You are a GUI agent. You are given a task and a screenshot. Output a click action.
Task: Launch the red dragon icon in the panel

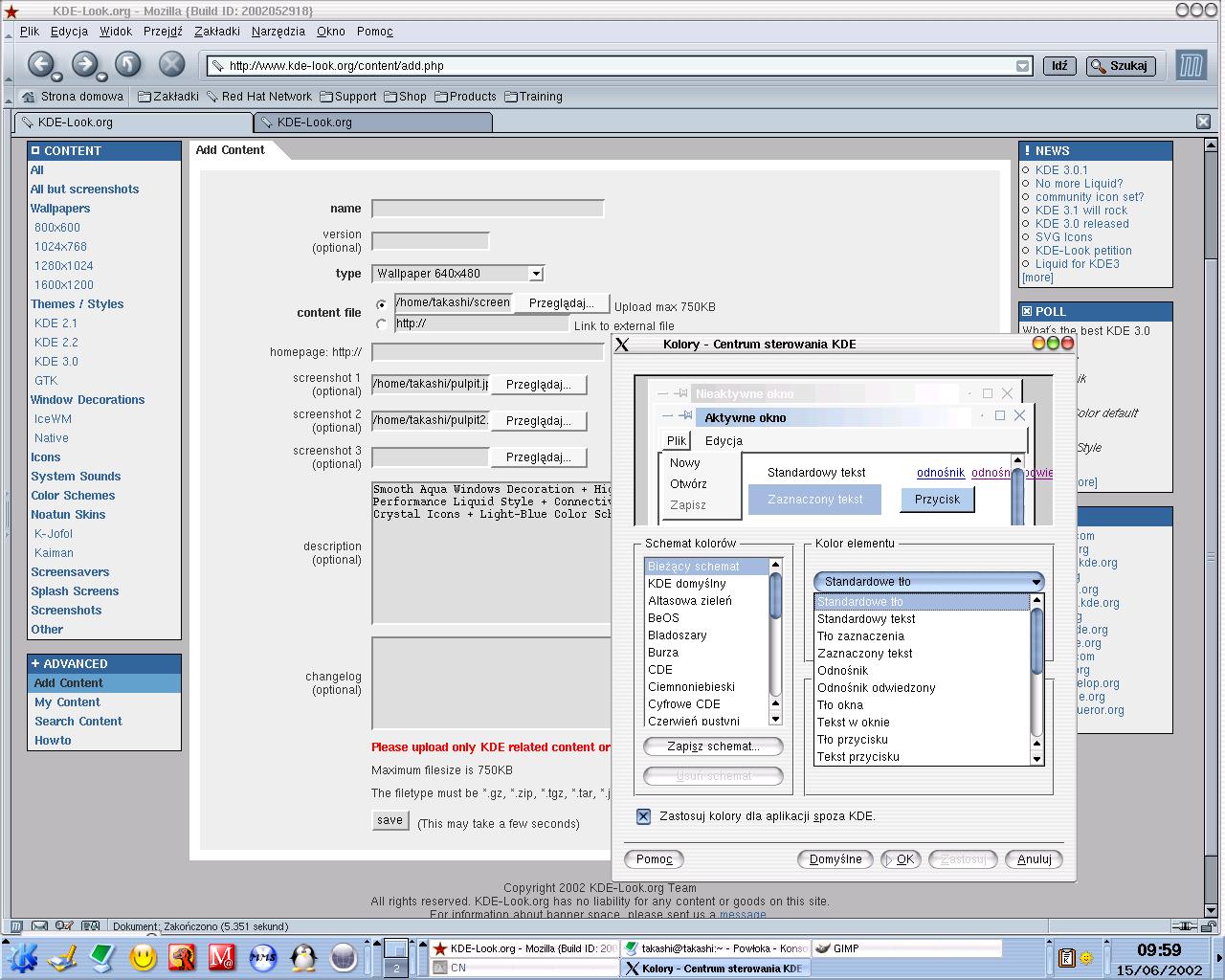(x=182, y=956)
